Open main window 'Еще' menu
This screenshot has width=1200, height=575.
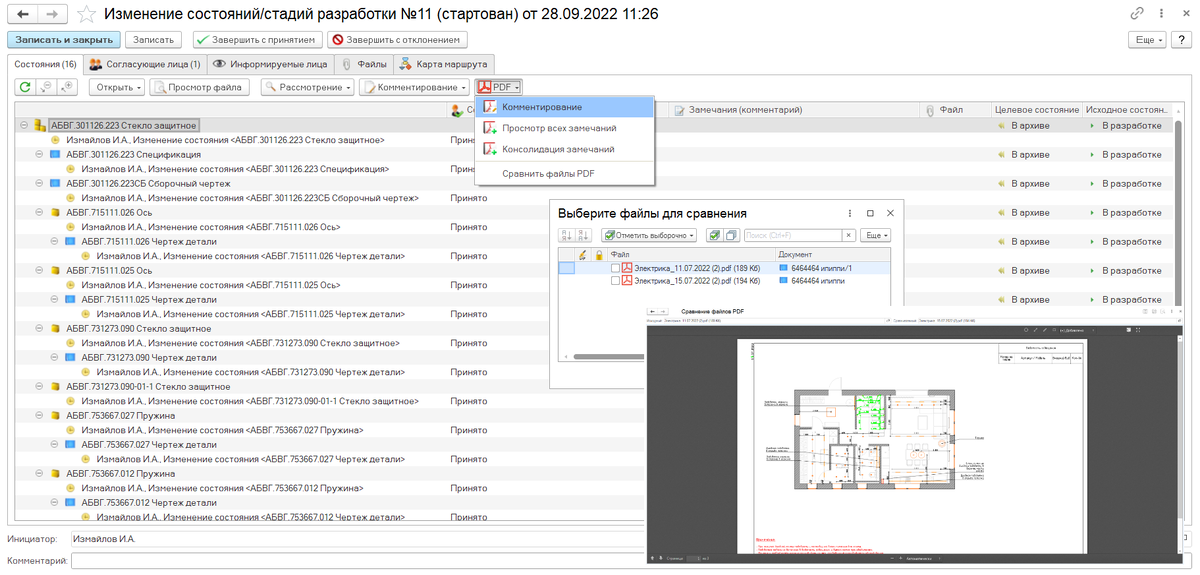[1148, 40]
